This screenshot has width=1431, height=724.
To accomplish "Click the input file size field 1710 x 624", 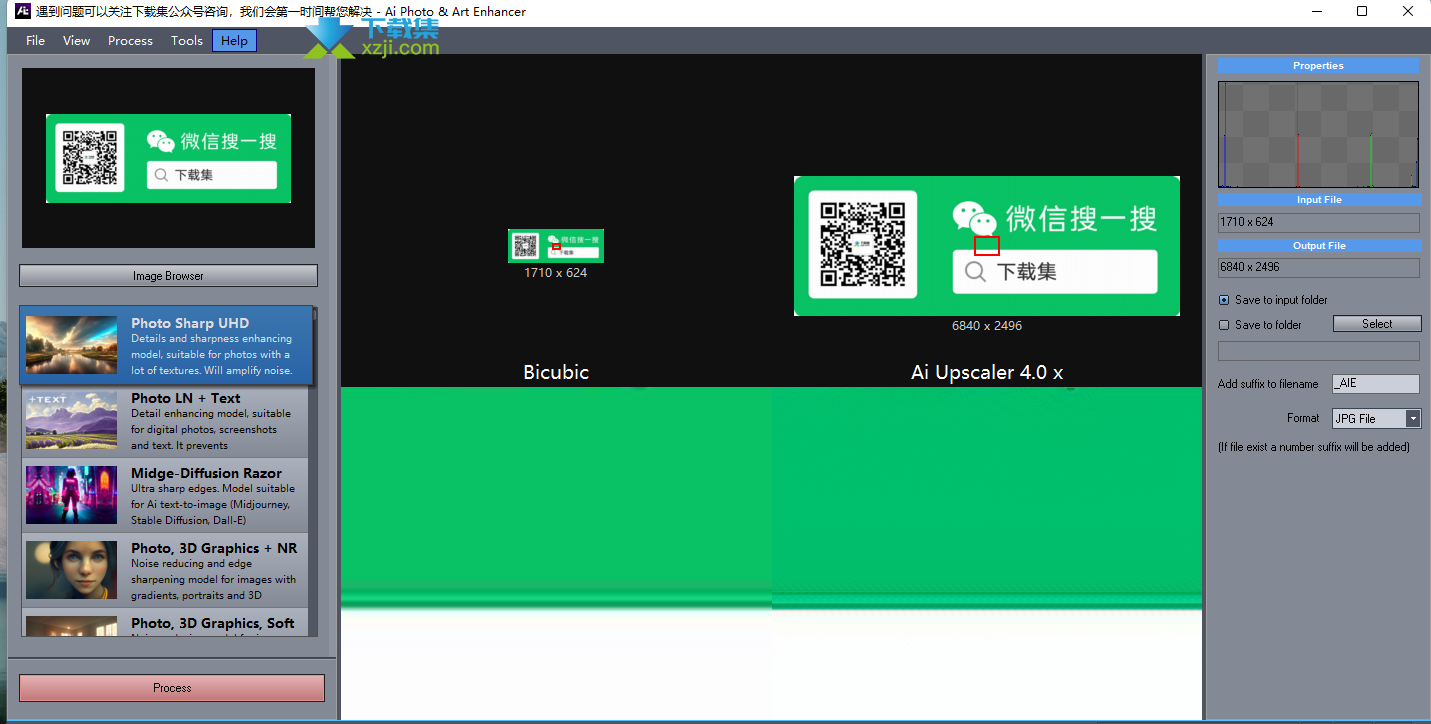I will (x=1318, y=222).
